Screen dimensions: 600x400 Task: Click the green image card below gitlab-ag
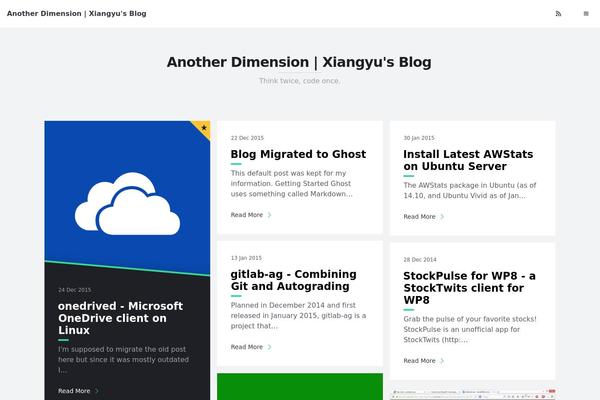tap(300, 387)
